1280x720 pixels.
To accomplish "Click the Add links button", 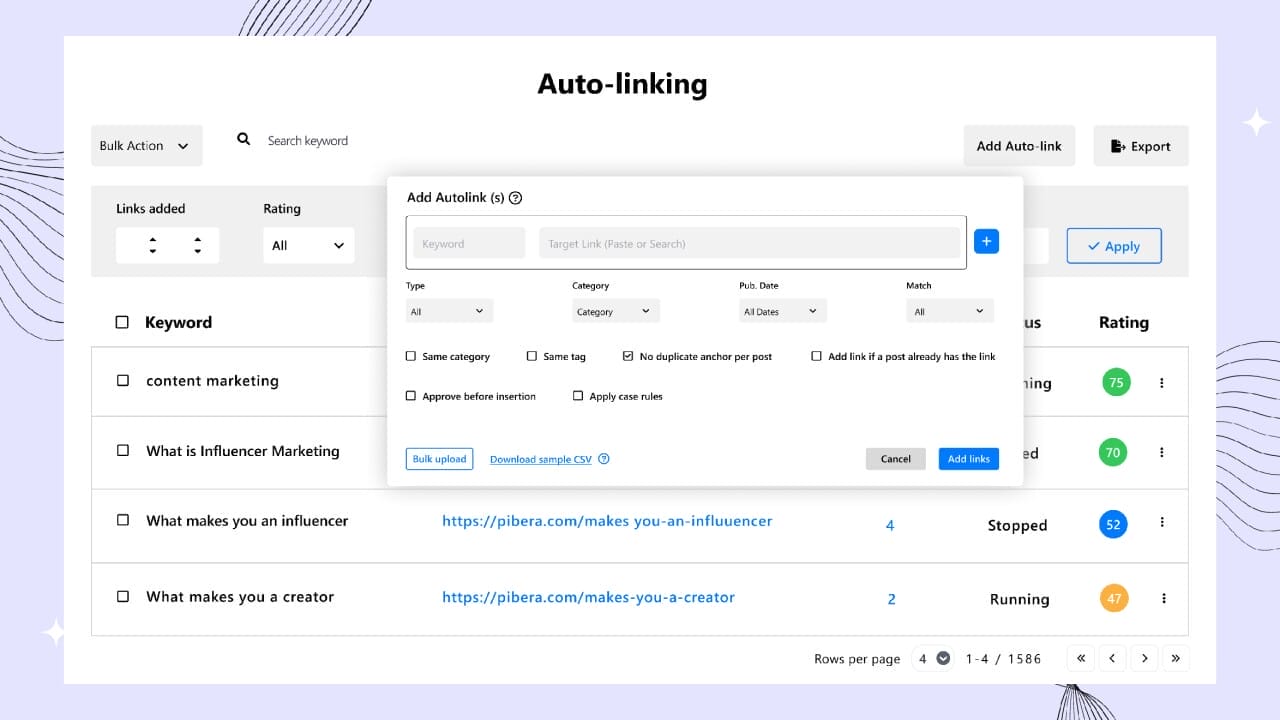I will point(968,459).
